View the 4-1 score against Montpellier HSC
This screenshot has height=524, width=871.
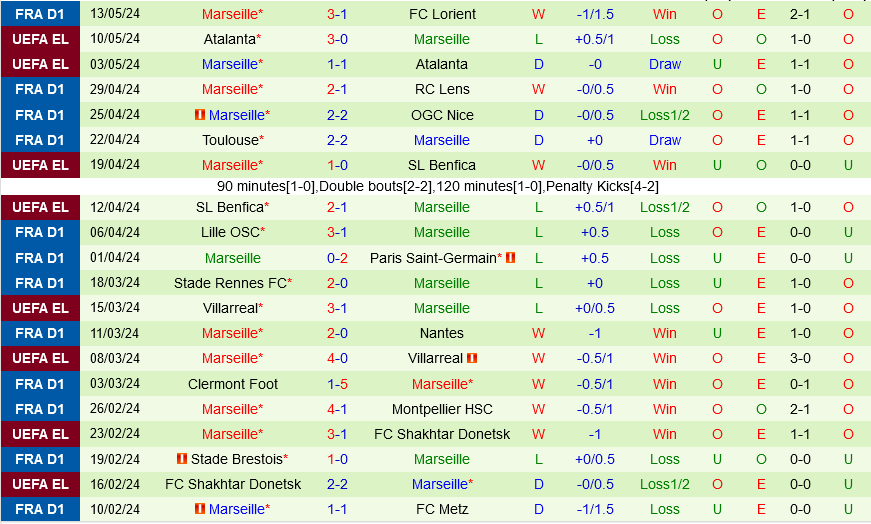pyautogui.click(x=337, y=409)
